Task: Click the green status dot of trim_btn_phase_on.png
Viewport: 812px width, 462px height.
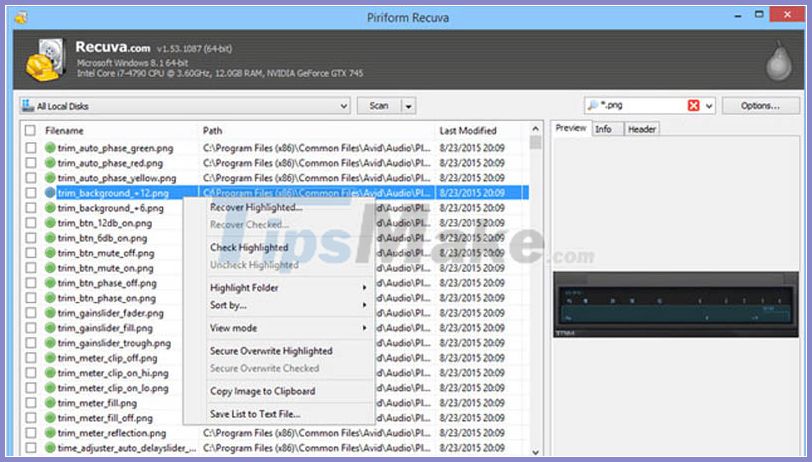Action: 50,298
